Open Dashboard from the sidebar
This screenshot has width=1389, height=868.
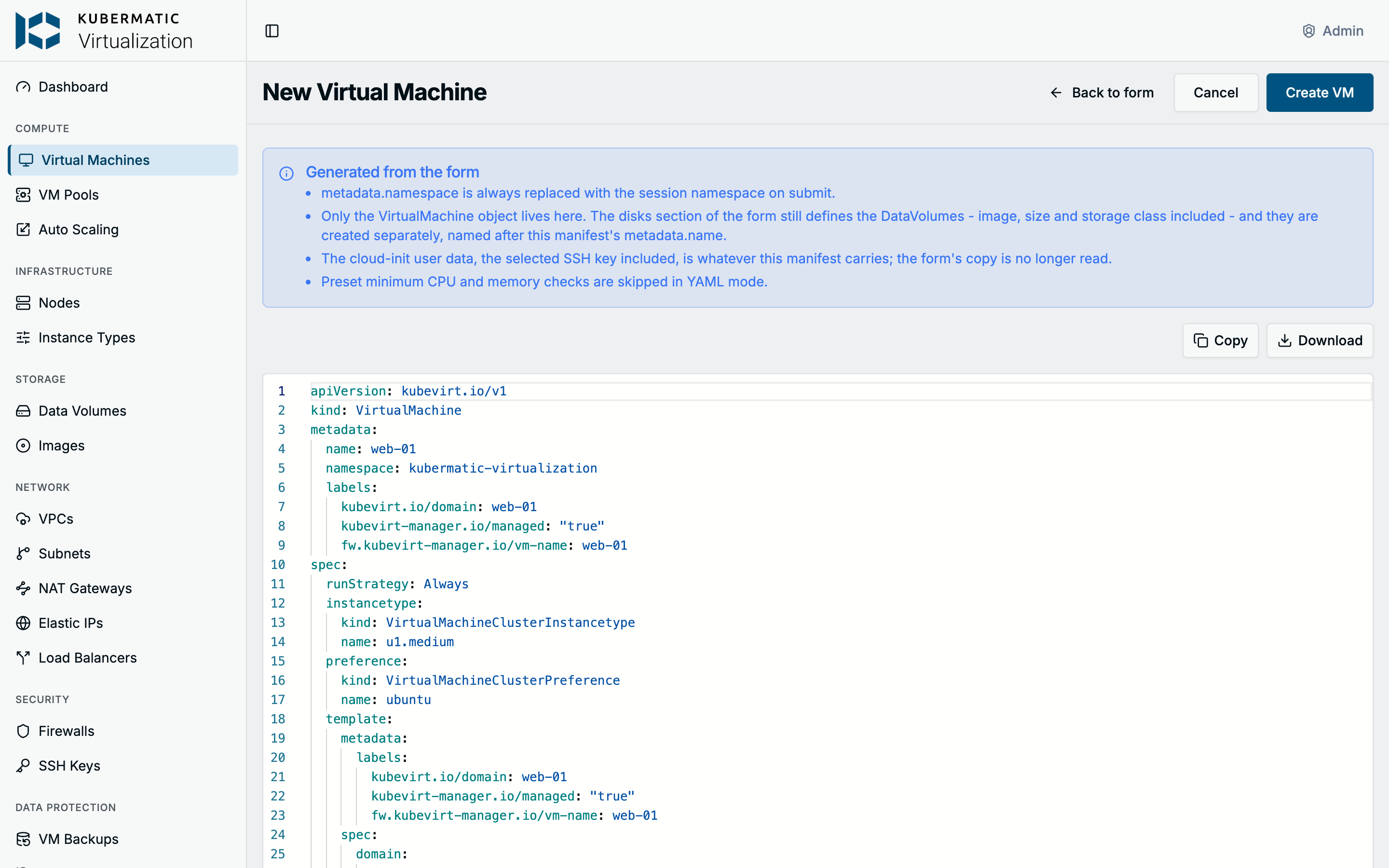coord(122,87)
